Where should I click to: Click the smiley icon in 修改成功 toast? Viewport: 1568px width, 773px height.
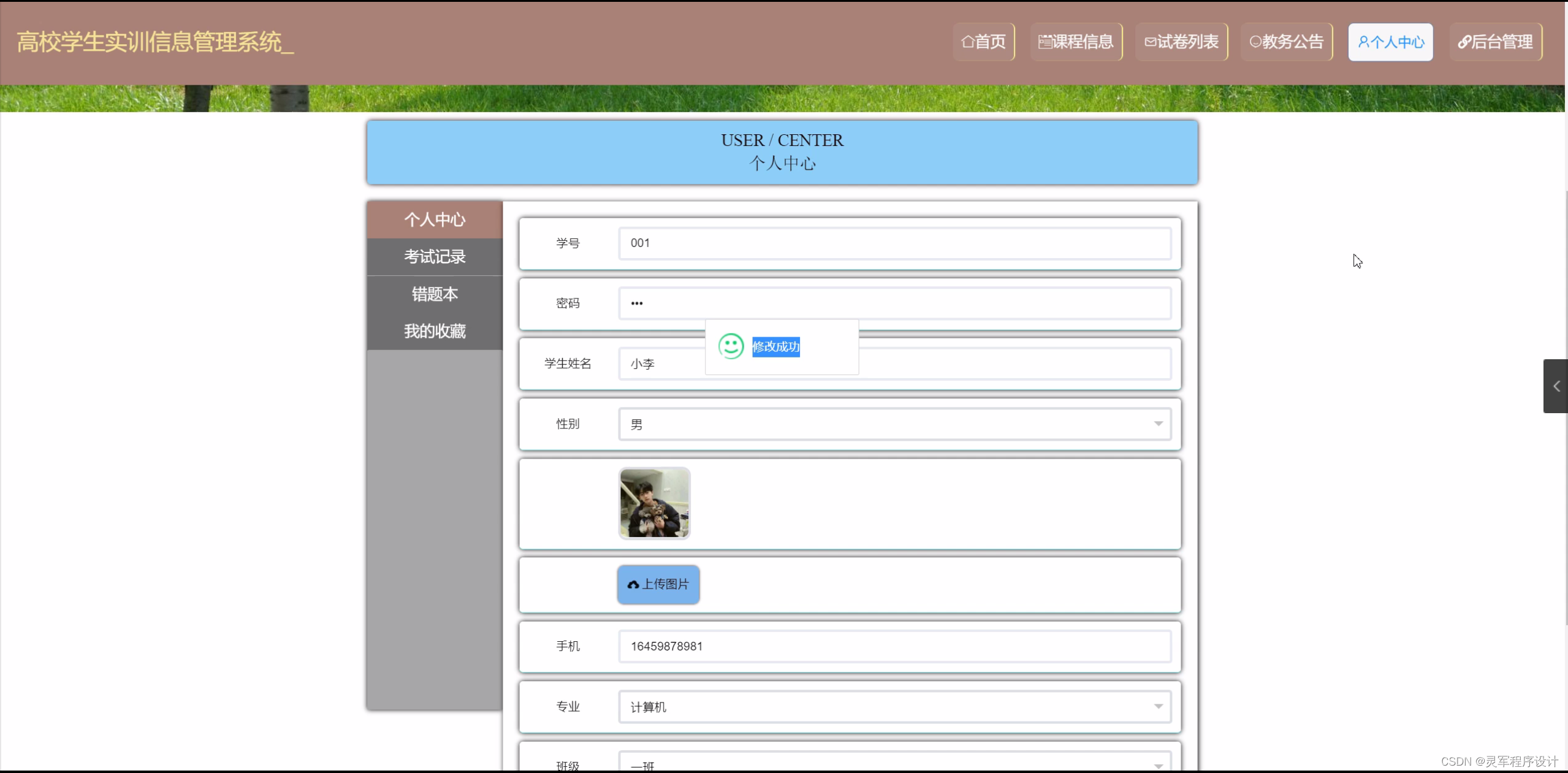[730, 346]
